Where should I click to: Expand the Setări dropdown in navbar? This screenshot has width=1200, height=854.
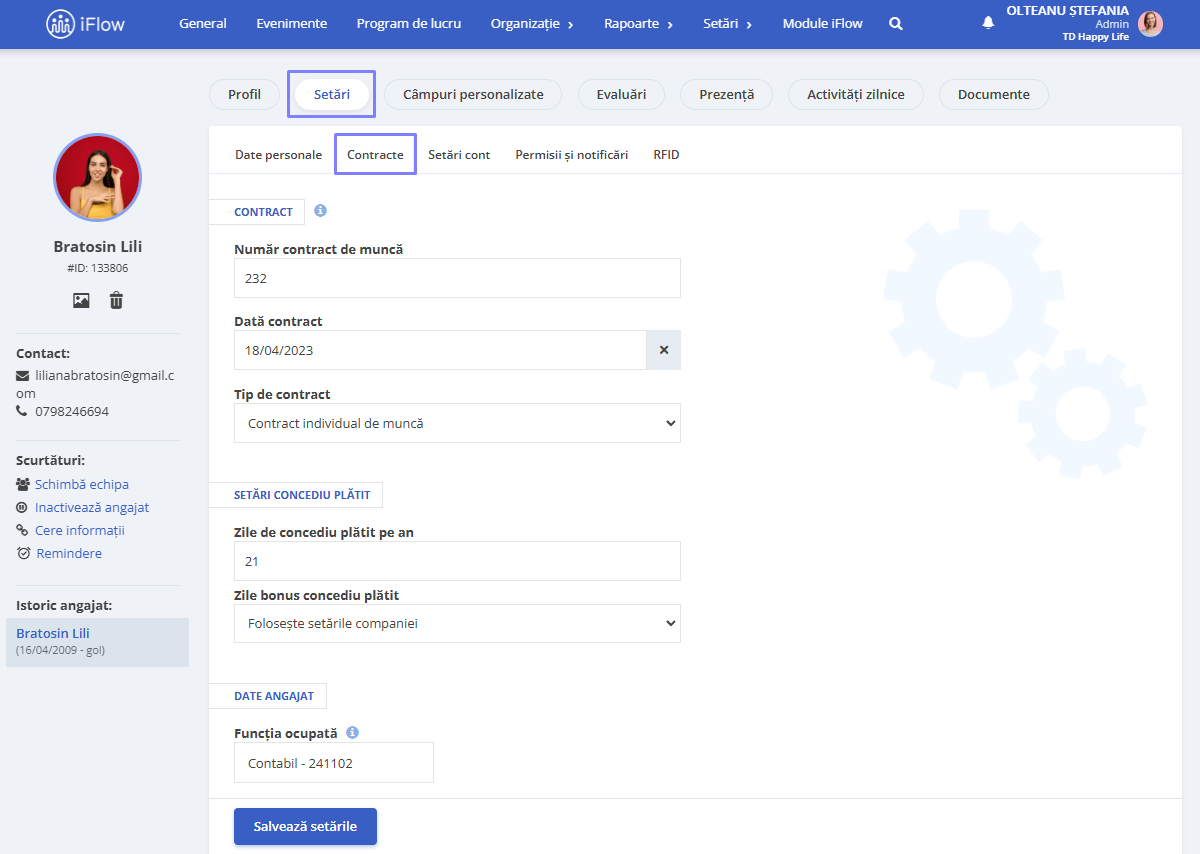point(728,23)
